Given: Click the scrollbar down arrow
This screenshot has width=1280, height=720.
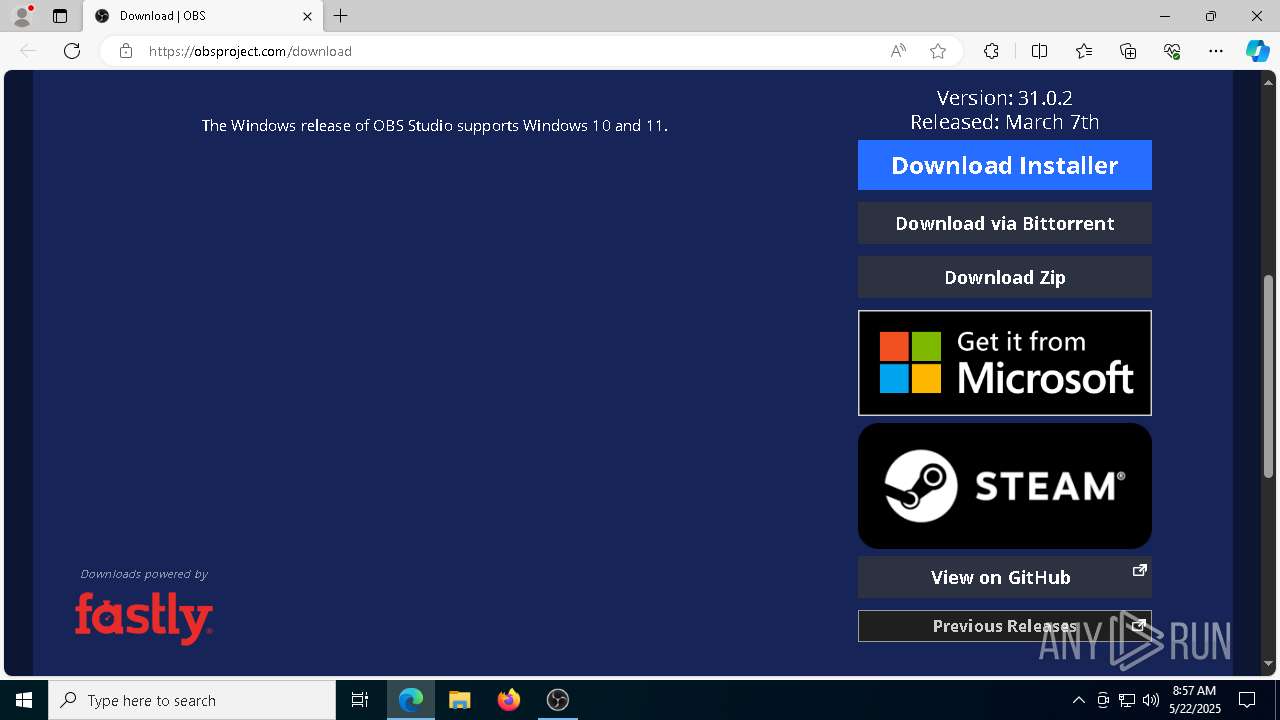Looking at the screenshot, I should coord(1269,663).
